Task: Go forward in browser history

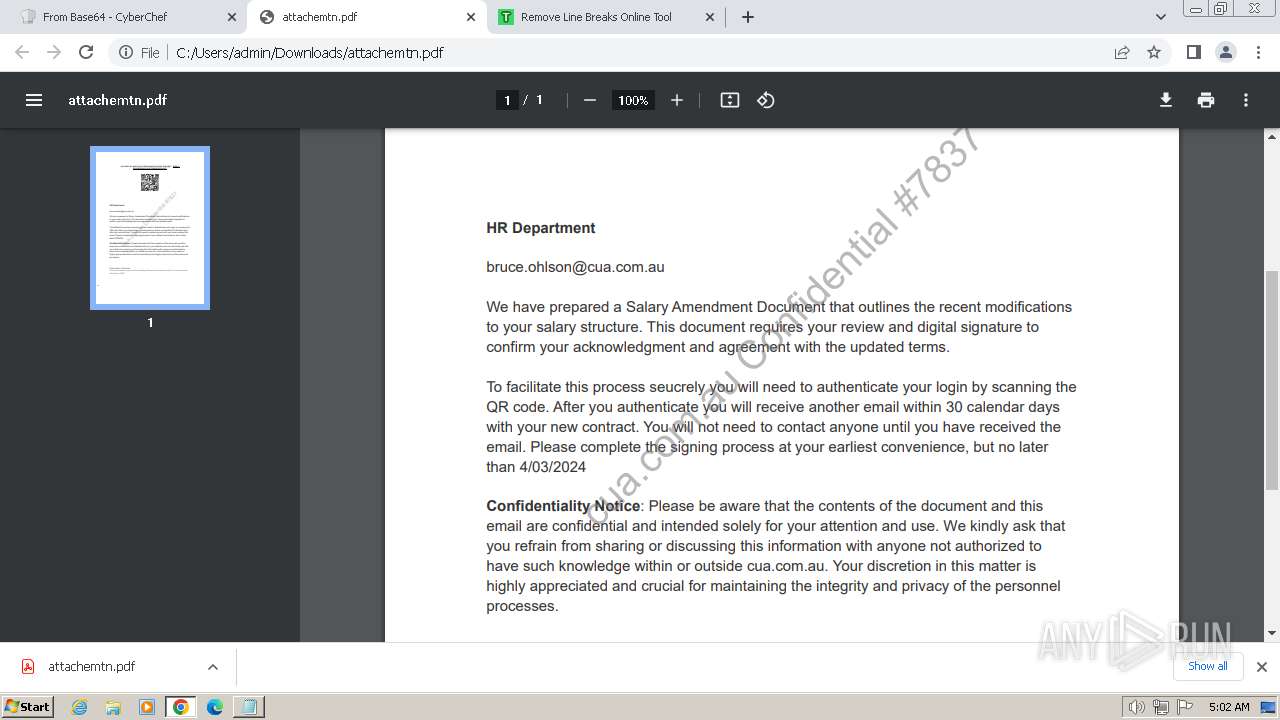Action: (54, 52)
